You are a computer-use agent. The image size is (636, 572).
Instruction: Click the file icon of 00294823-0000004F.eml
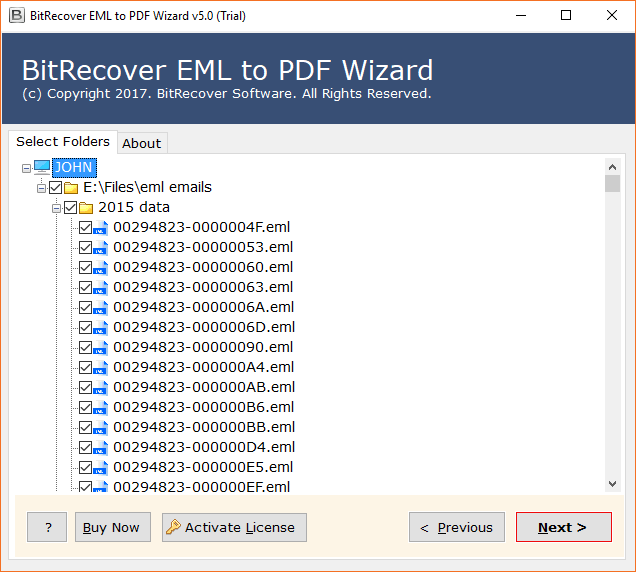pyautogui.click(x=101, y=228)
